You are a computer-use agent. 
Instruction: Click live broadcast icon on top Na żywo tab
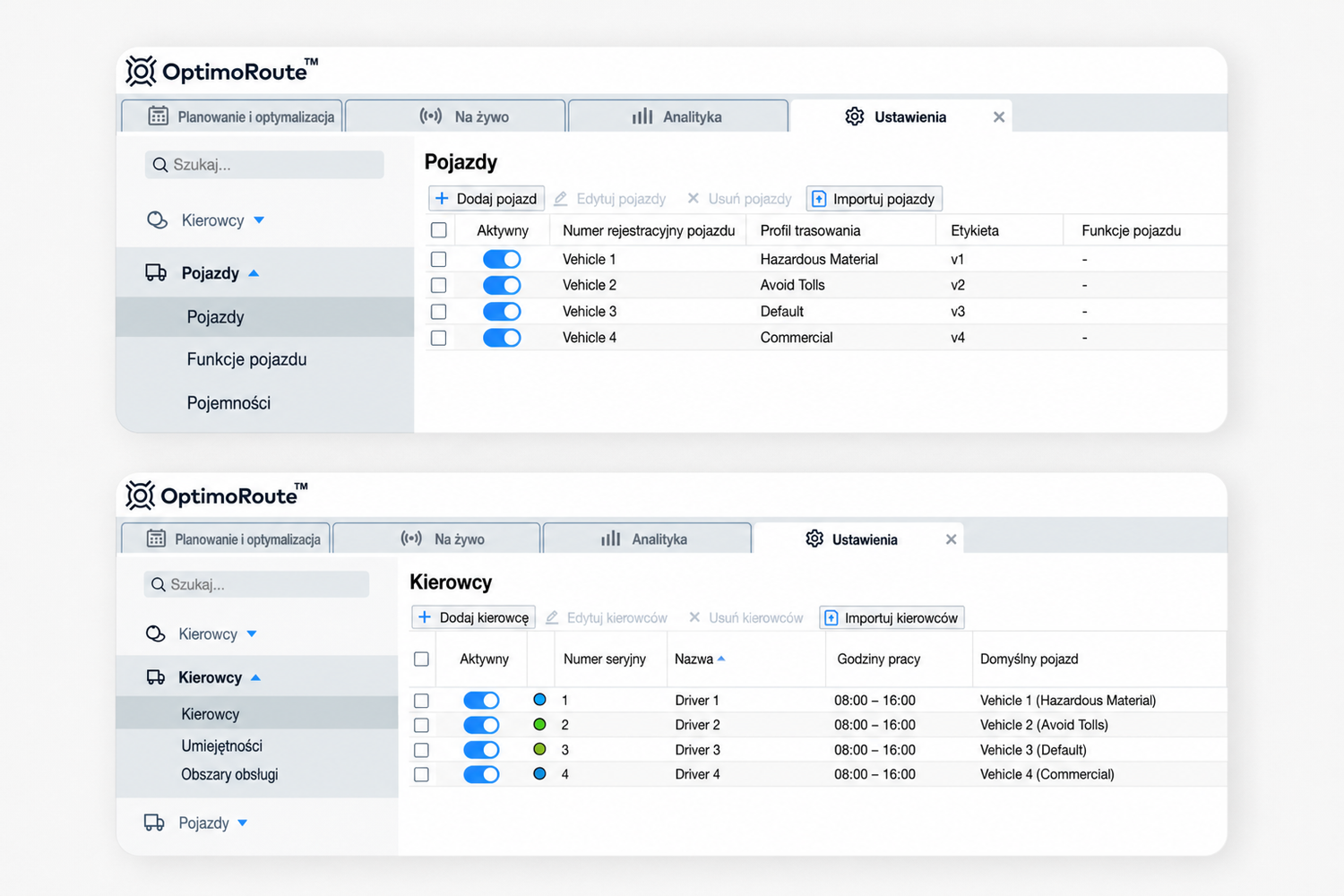pos(431,116)
